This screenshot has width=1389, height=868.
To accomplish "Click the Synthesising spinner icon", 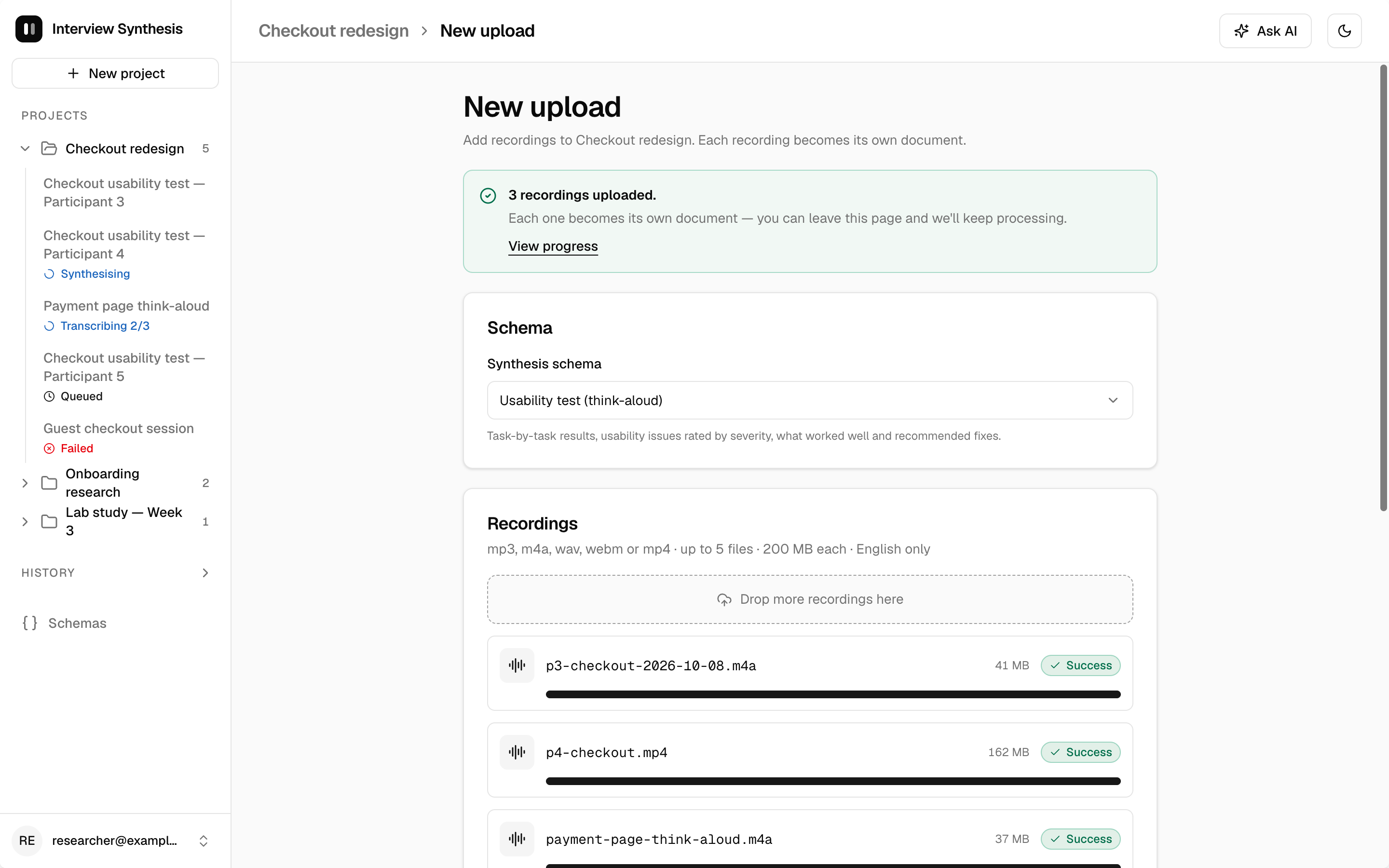I will pyautogui.click(x=49, y=274).
